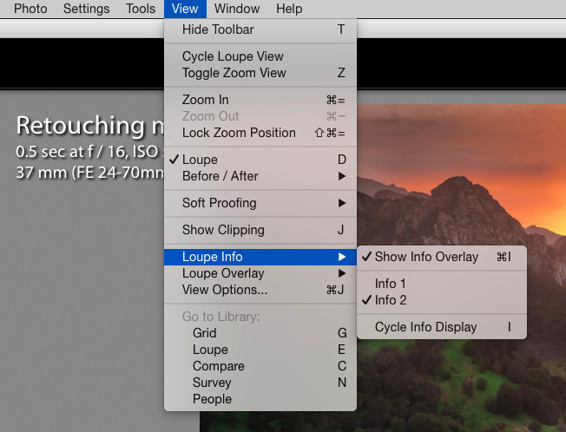Switch to Library Compare view

pyautogui.click(x=260, y=366)
